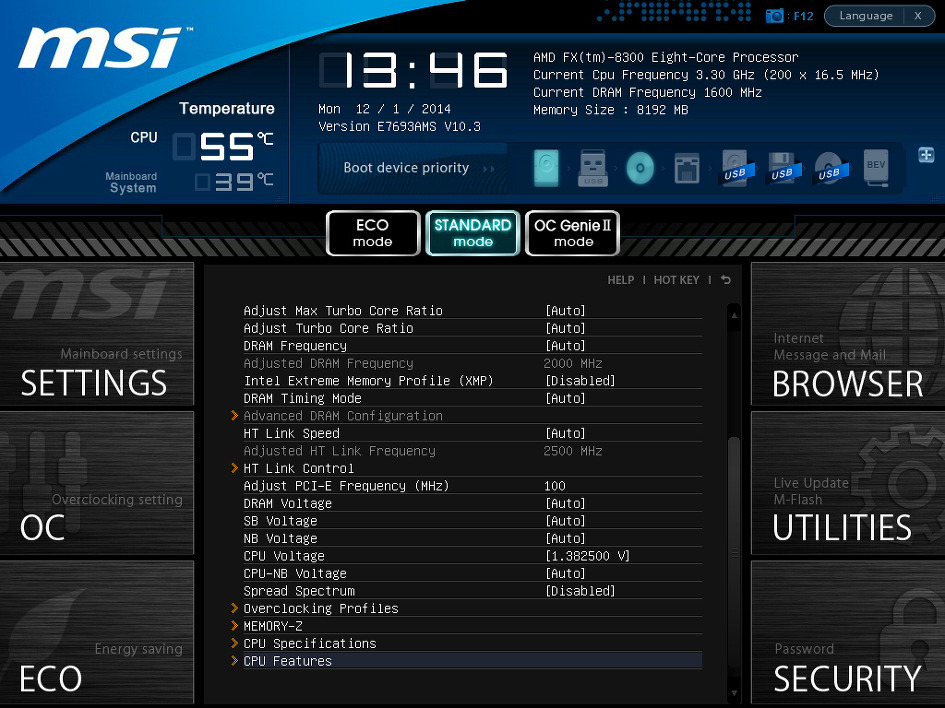Select the Spread Spectrum row label
Image resolution: width=945 pixels, height=708 pixels.
[299, 591]
